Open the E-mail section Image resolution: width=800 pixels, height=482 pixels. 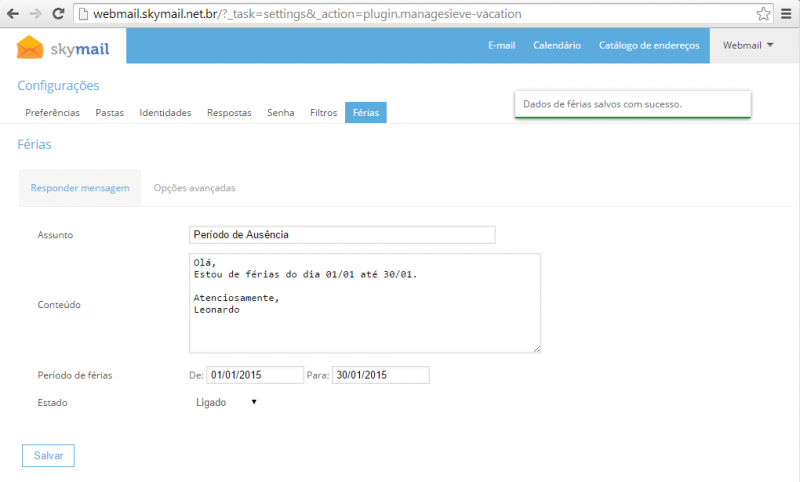(502, 45)
